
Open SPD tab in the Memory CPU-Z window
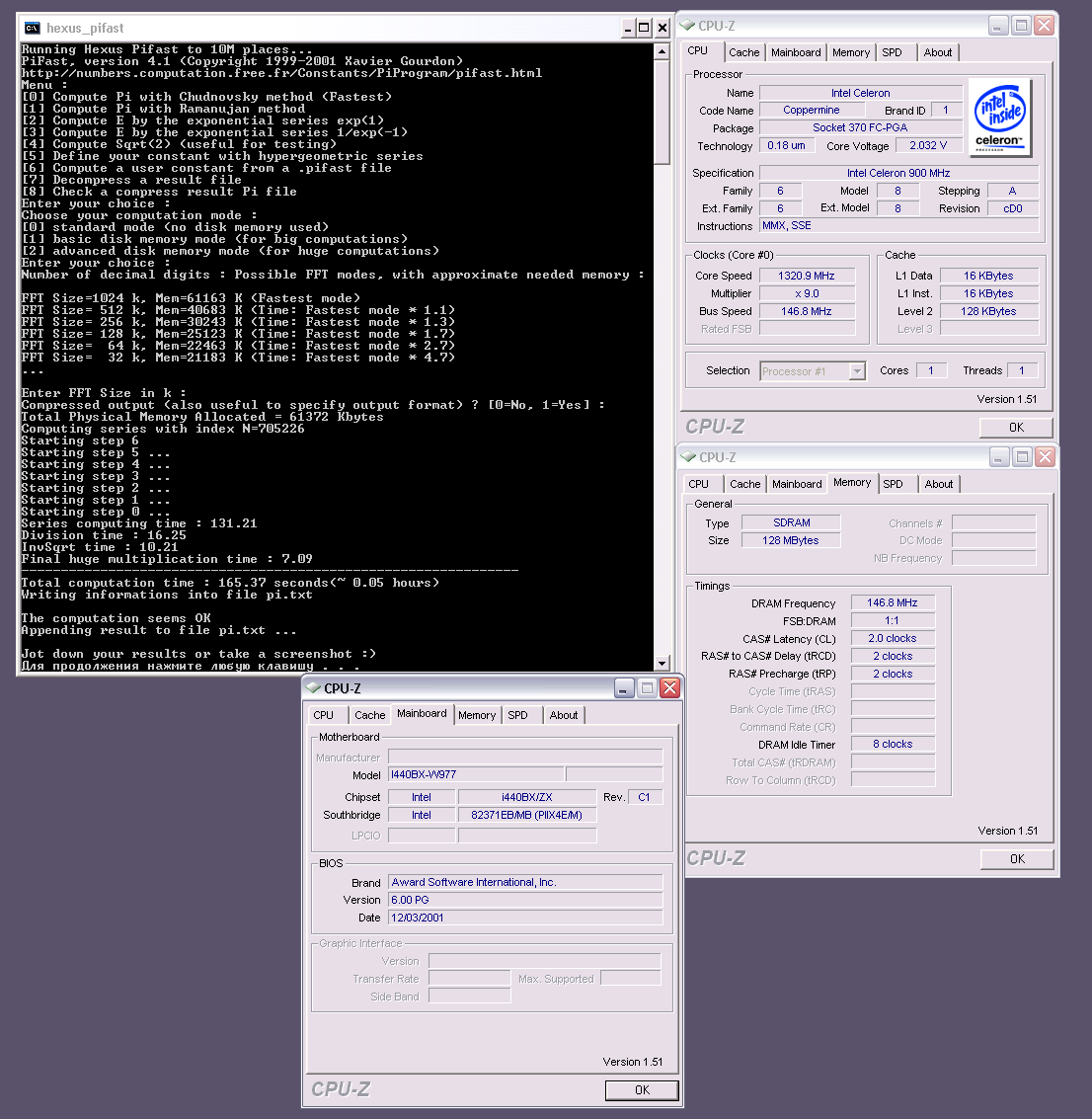893,484
